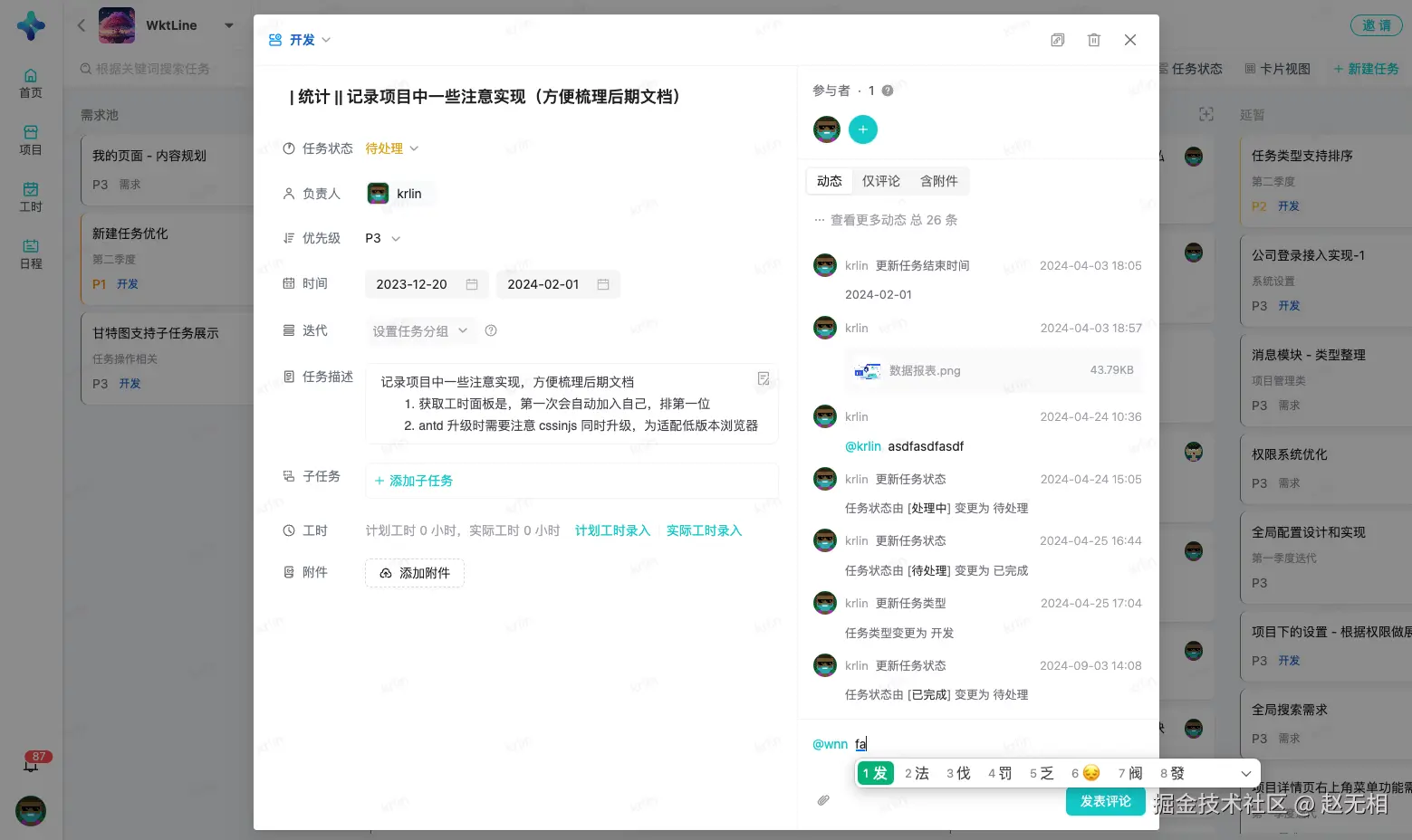Click 添加子任务 to add a subtask
This screenshot has width=1412, height=840.
click(x=414, y=481)
